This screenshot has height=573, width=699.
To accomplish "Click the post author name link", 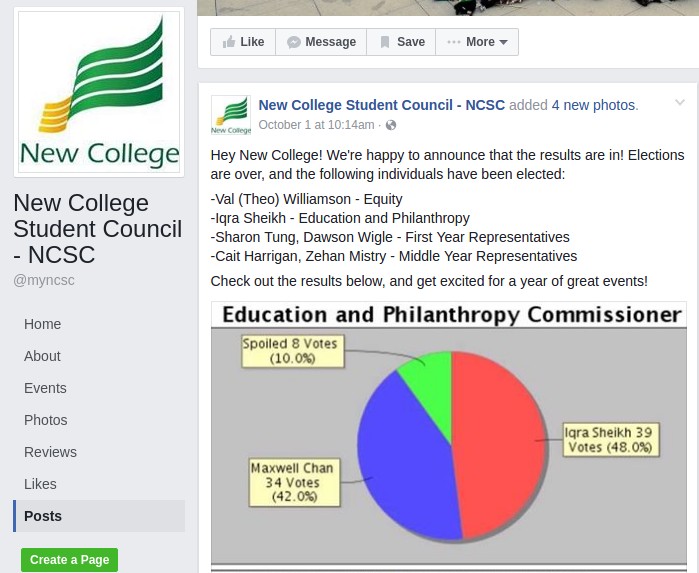I will (x=382, y=105).
